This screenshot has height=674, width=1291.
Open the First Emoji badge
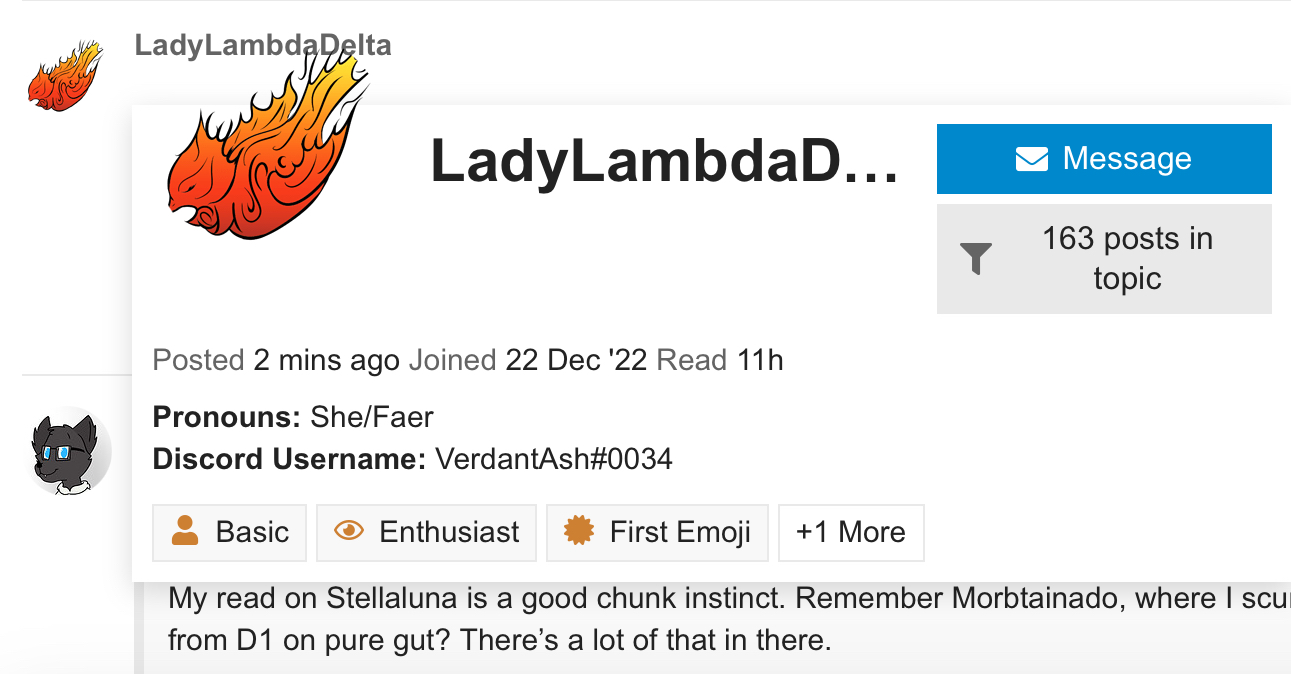pos(657,532)
